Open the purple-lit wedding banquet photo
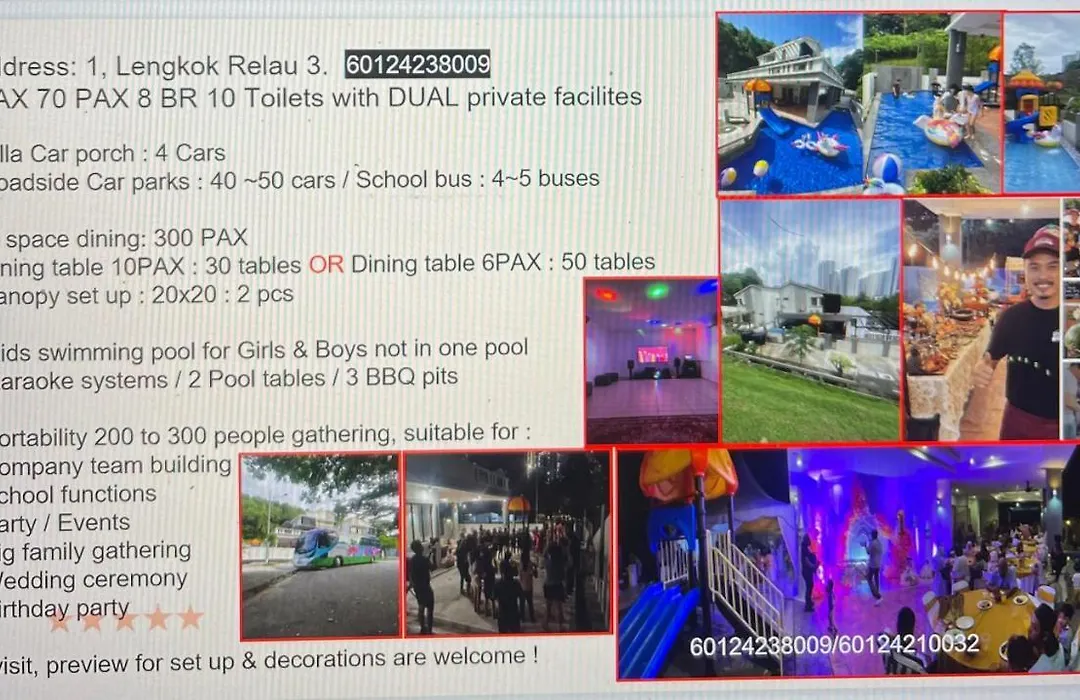Image resolution: width=1080 pixels, height=700 pixels. tap(849, 563)
